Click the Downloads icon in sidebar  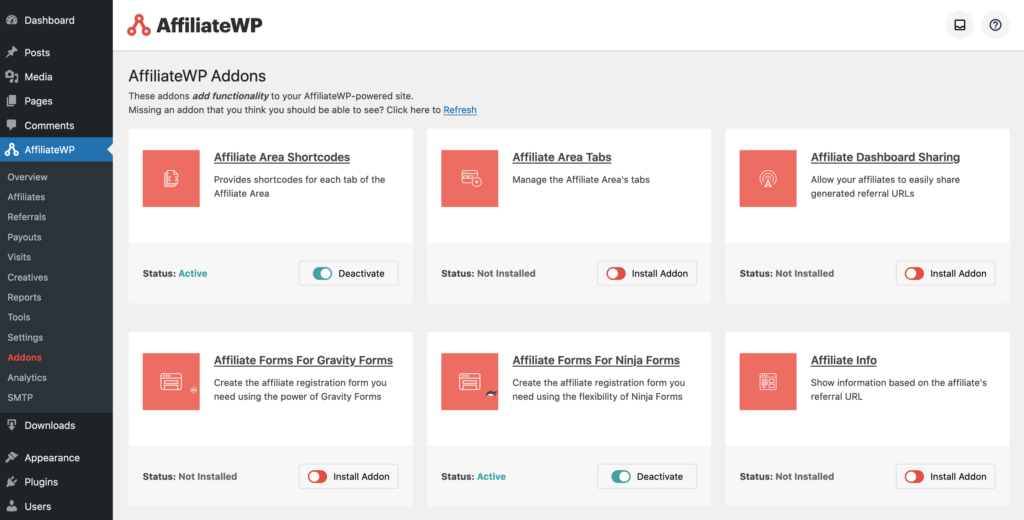coord(11,425)
